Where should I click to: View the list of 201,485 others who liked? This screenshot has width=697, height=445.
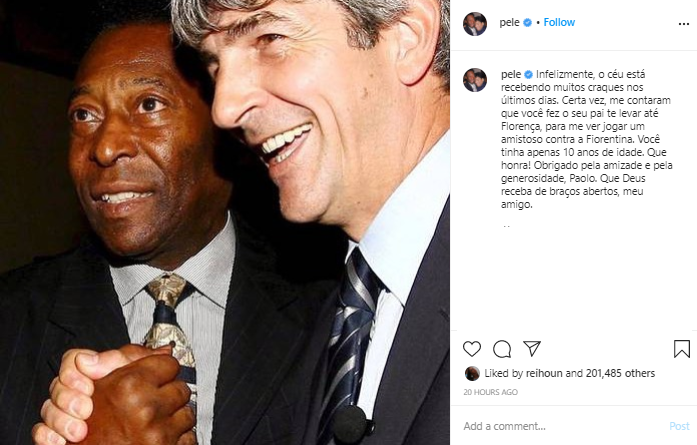click(620, 373)
